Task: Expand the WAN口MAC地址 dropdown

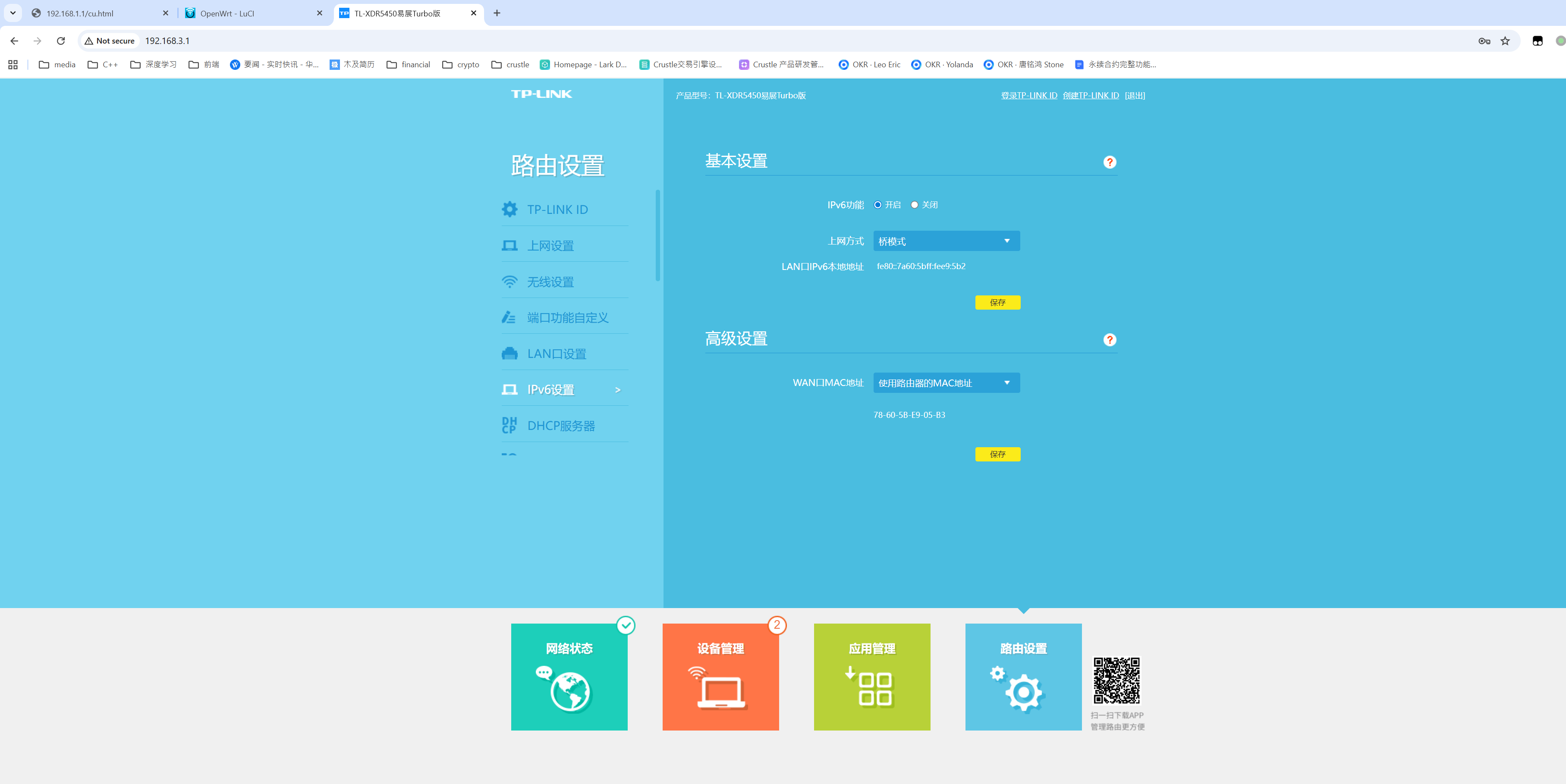Action: pos(946,383)
